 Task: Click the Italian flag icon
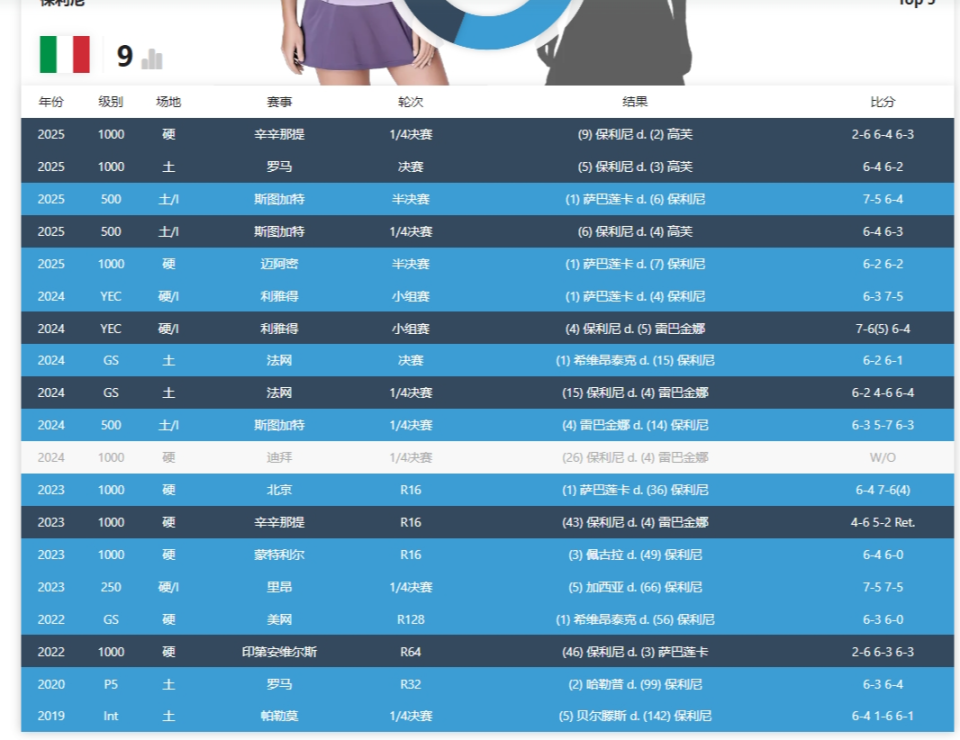pos(64,54)
